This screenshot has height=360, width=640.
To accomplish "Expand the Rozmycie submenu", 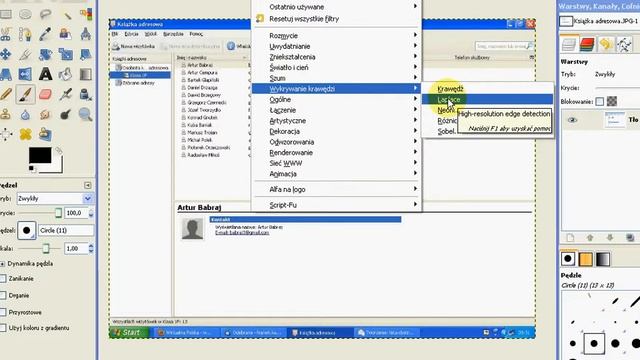I will [336, 36].
